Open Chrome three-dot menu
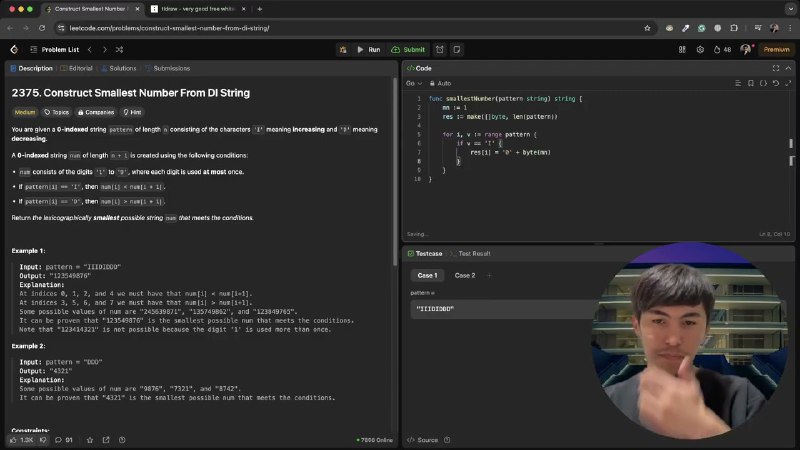Screen dimensions: 800x450 (x=790, y=28)
